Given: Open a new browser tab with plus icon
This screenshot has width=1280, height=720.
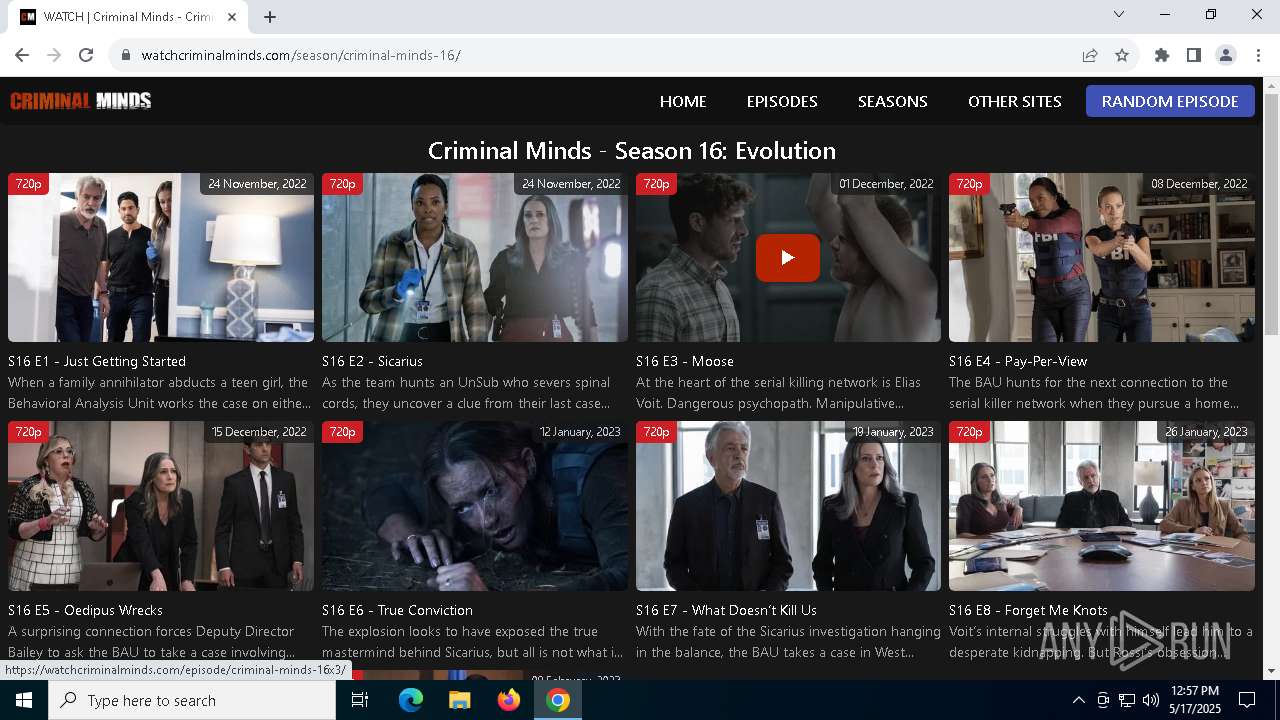Looking at the screenshot, I should [270, 17].
